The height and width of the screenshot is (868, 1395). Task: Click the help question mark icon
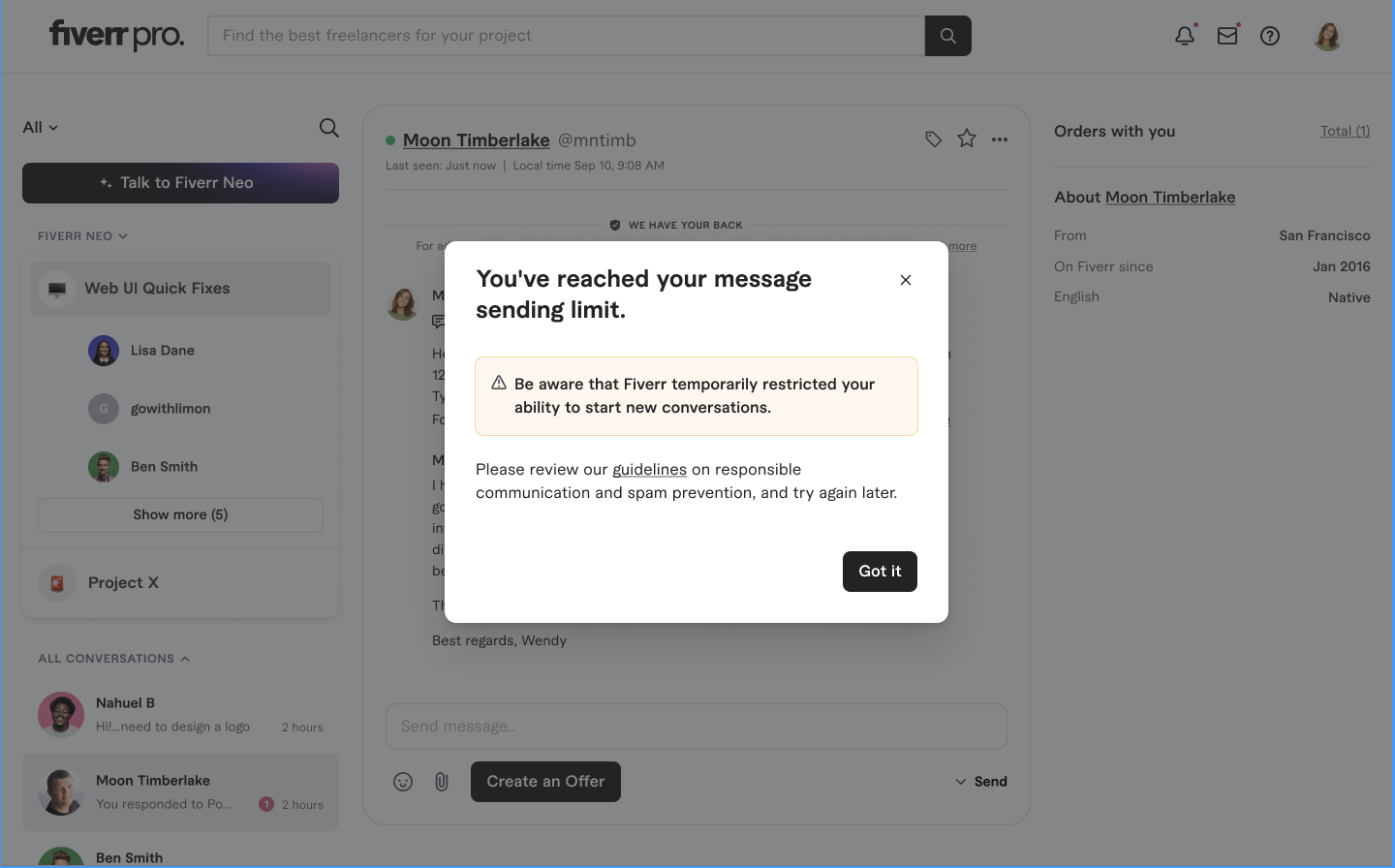click(1270, 36)
